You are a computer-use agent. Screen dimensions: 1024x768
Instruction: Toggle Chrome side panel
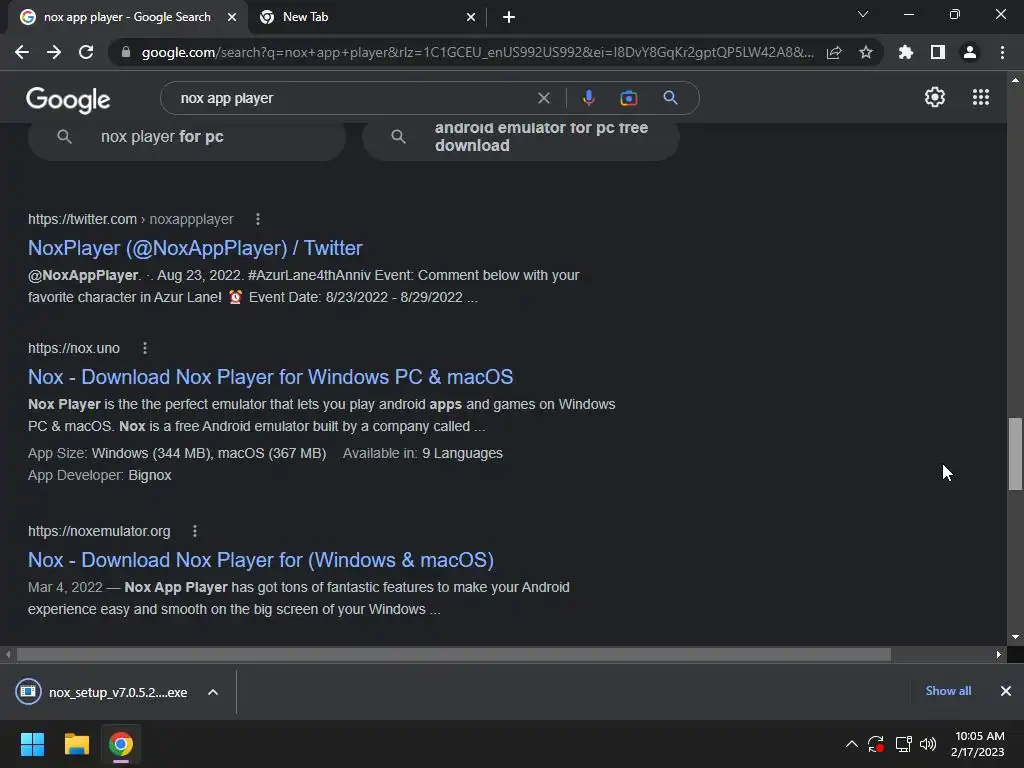click(938, 52)
